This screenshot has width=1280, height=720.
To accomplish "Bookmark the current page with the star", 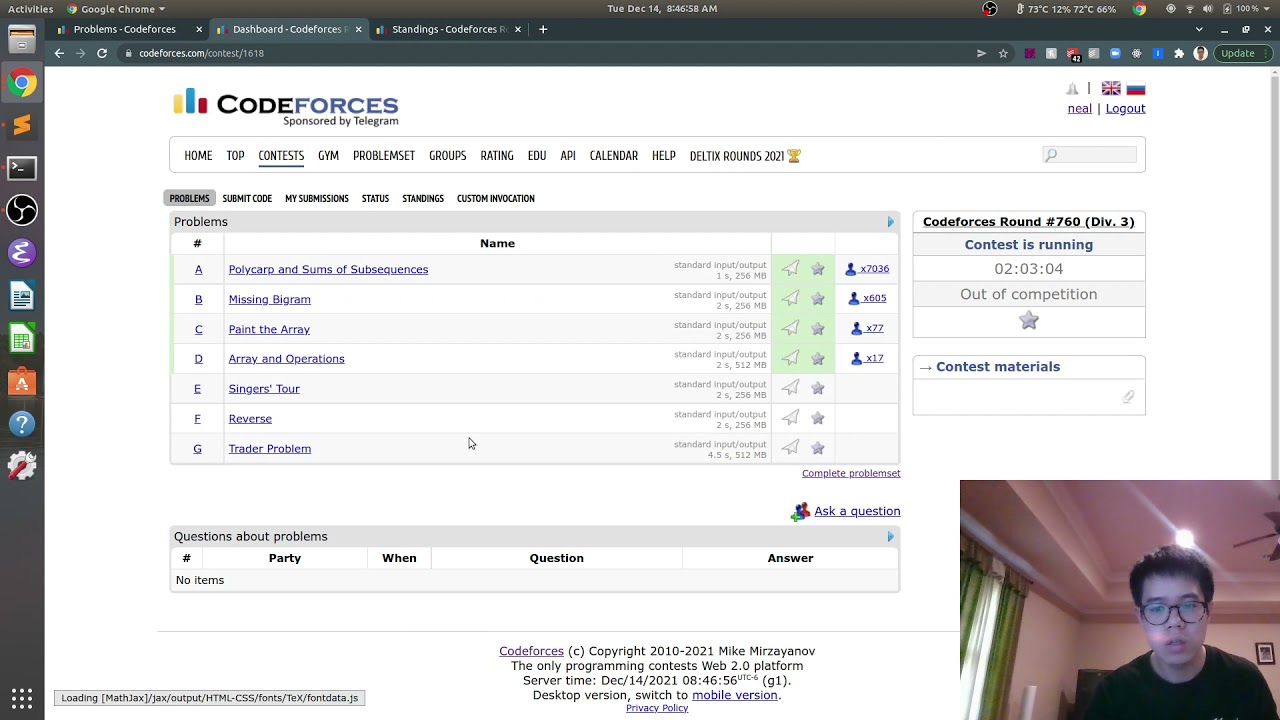I will (x=1003, y=53).
